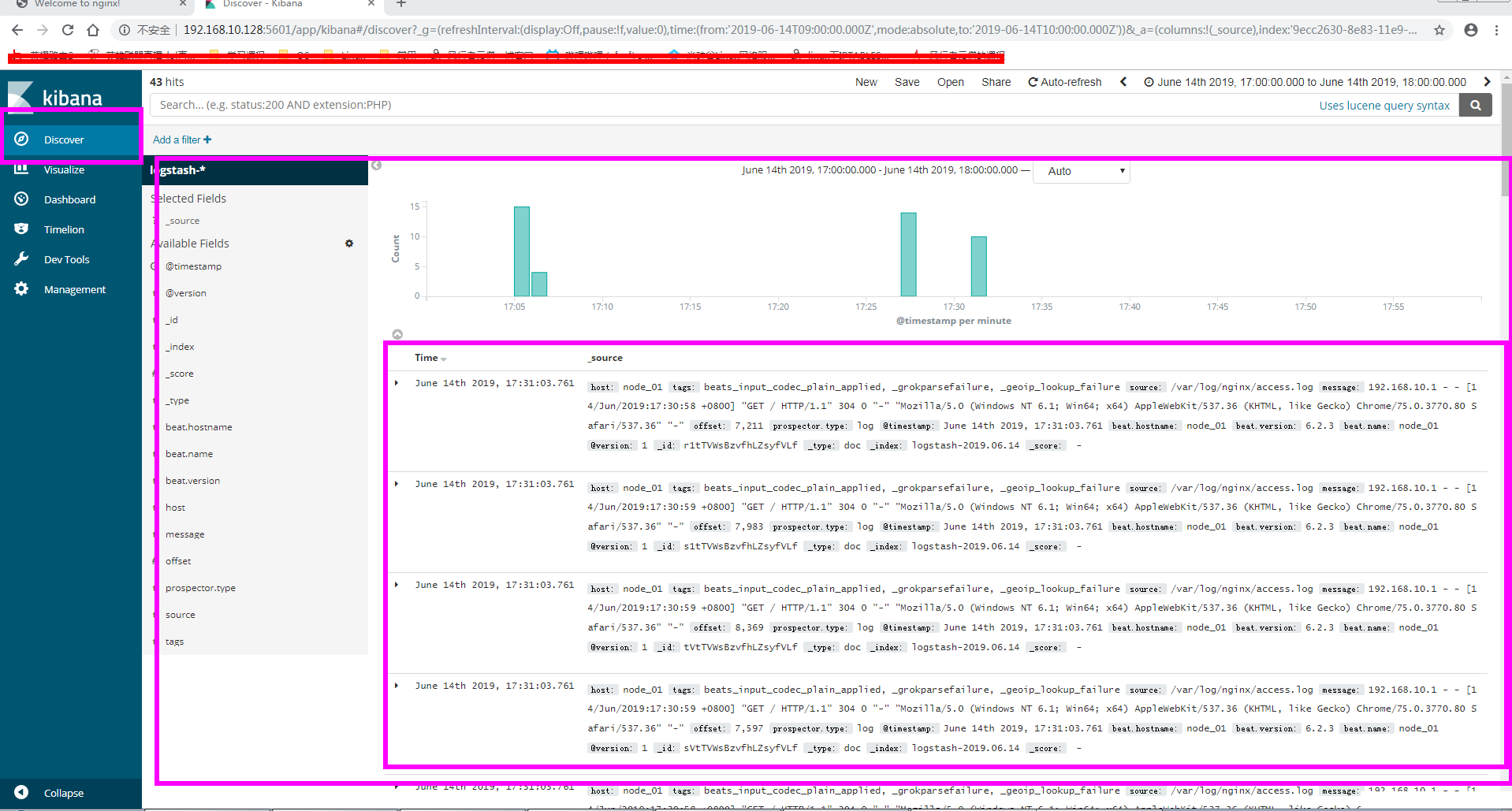Open a new browser tab
Screen dimensions: 1512x811
point(401,4)
